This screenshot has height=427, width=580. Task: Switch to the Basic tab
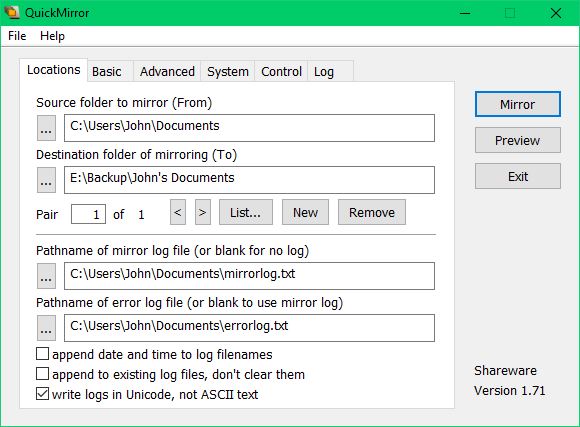tap(107, 71)
